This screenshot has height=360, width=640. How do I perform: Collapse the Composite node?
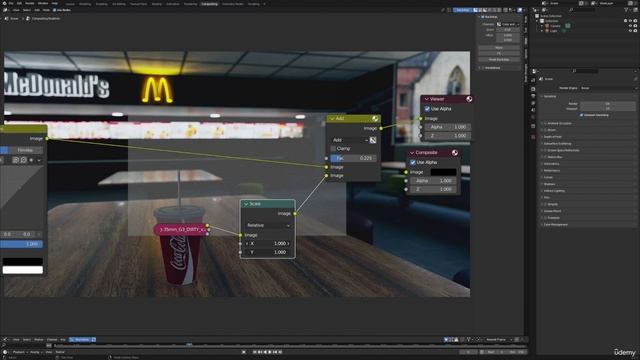point(412,153)
